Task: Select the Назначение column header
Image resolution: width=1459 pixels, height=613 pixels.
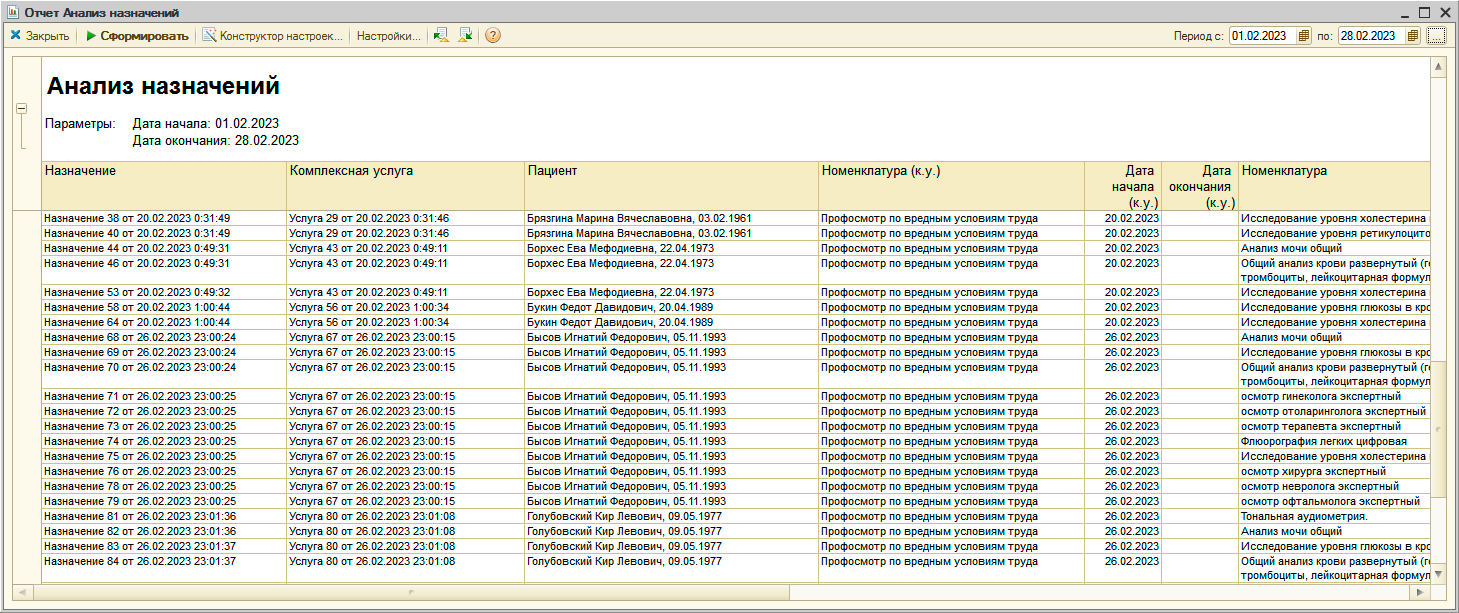Action: pos(80,171)
